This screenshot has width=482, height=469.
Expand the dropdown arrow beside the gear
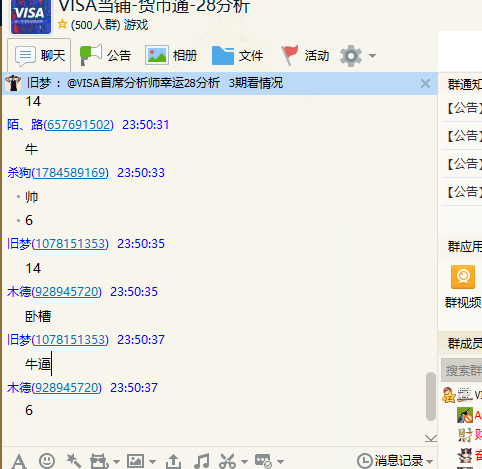(x=373, y=56)
